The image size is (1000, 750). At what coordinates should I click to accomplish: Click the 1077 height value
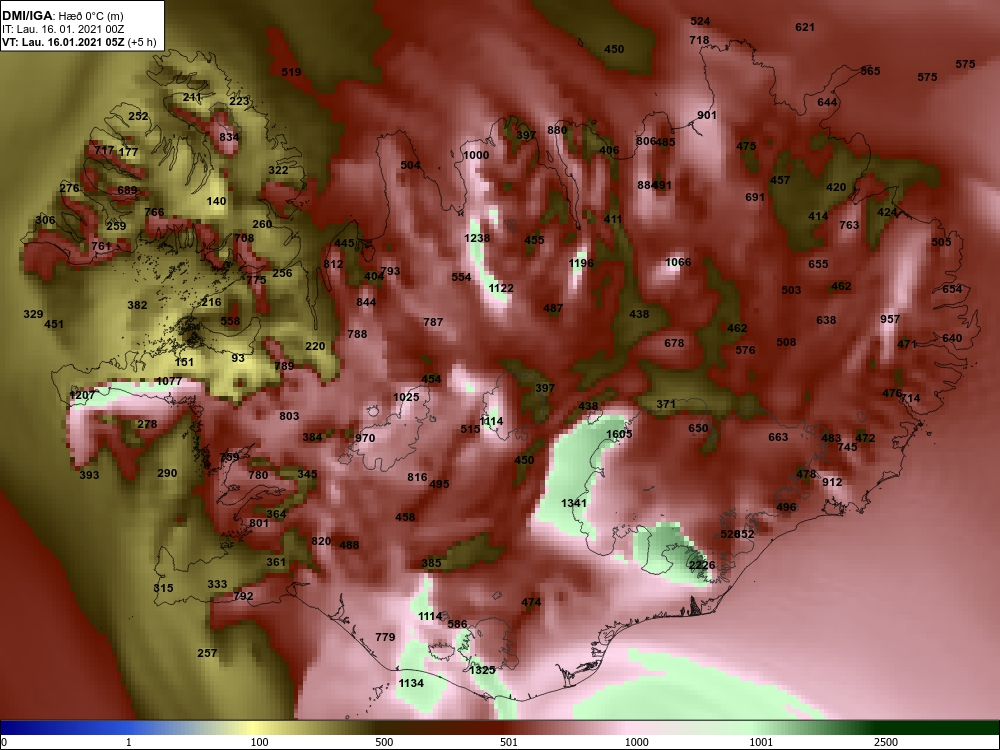point(169,381)
